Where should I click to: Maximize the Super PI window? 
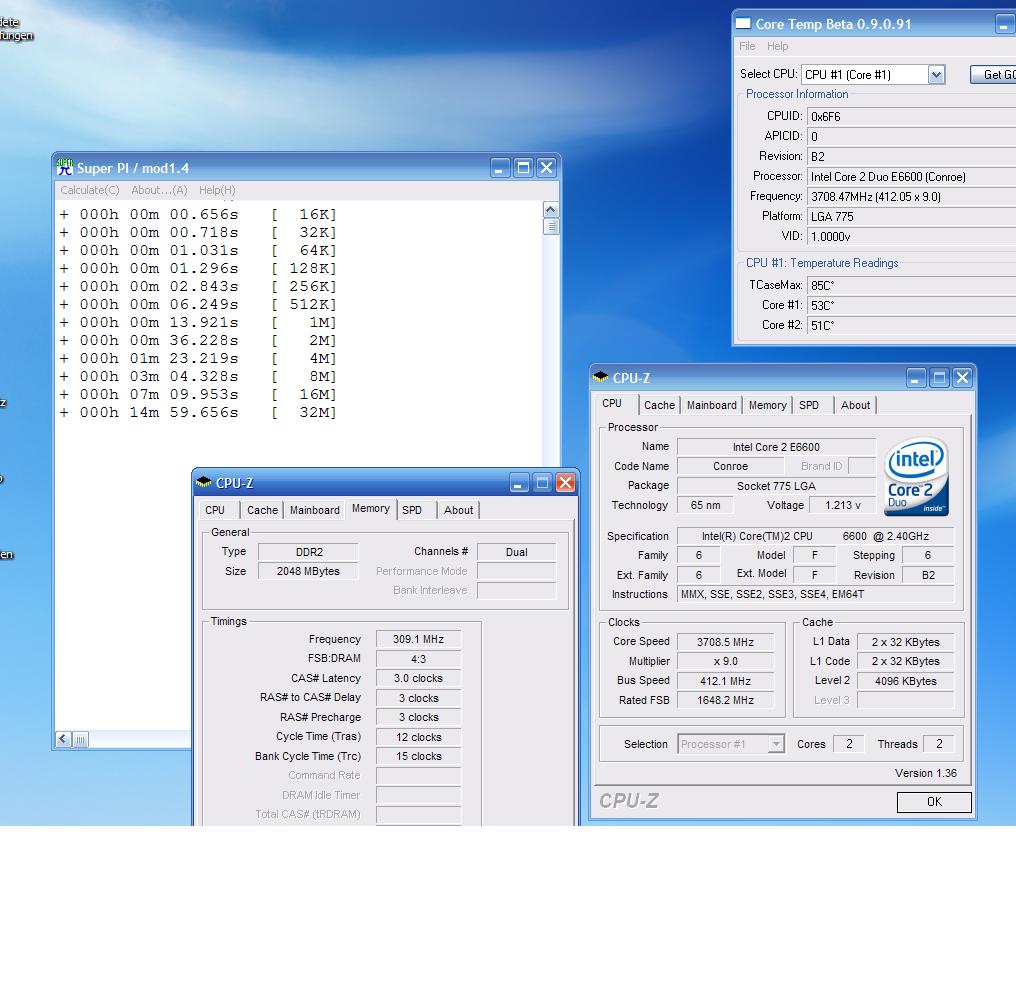523,168
